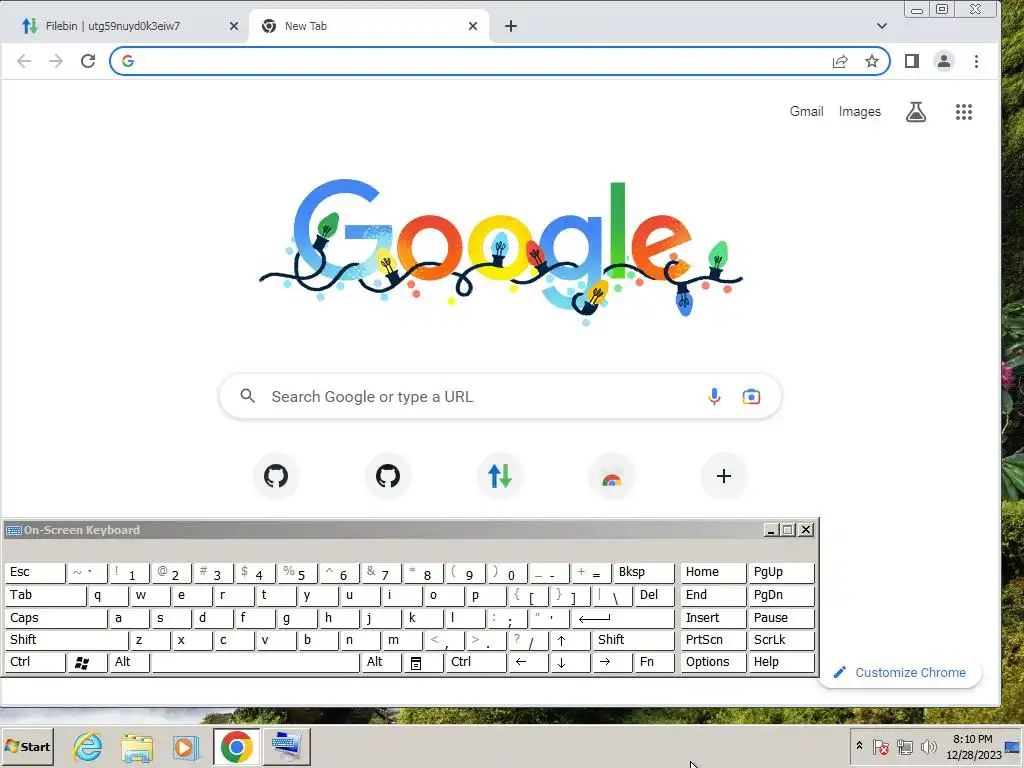Image resolution: width=1024 pixels, height=768 pixels.
Task: Search by image with Lens camera
Action: [x=751, y=396]
